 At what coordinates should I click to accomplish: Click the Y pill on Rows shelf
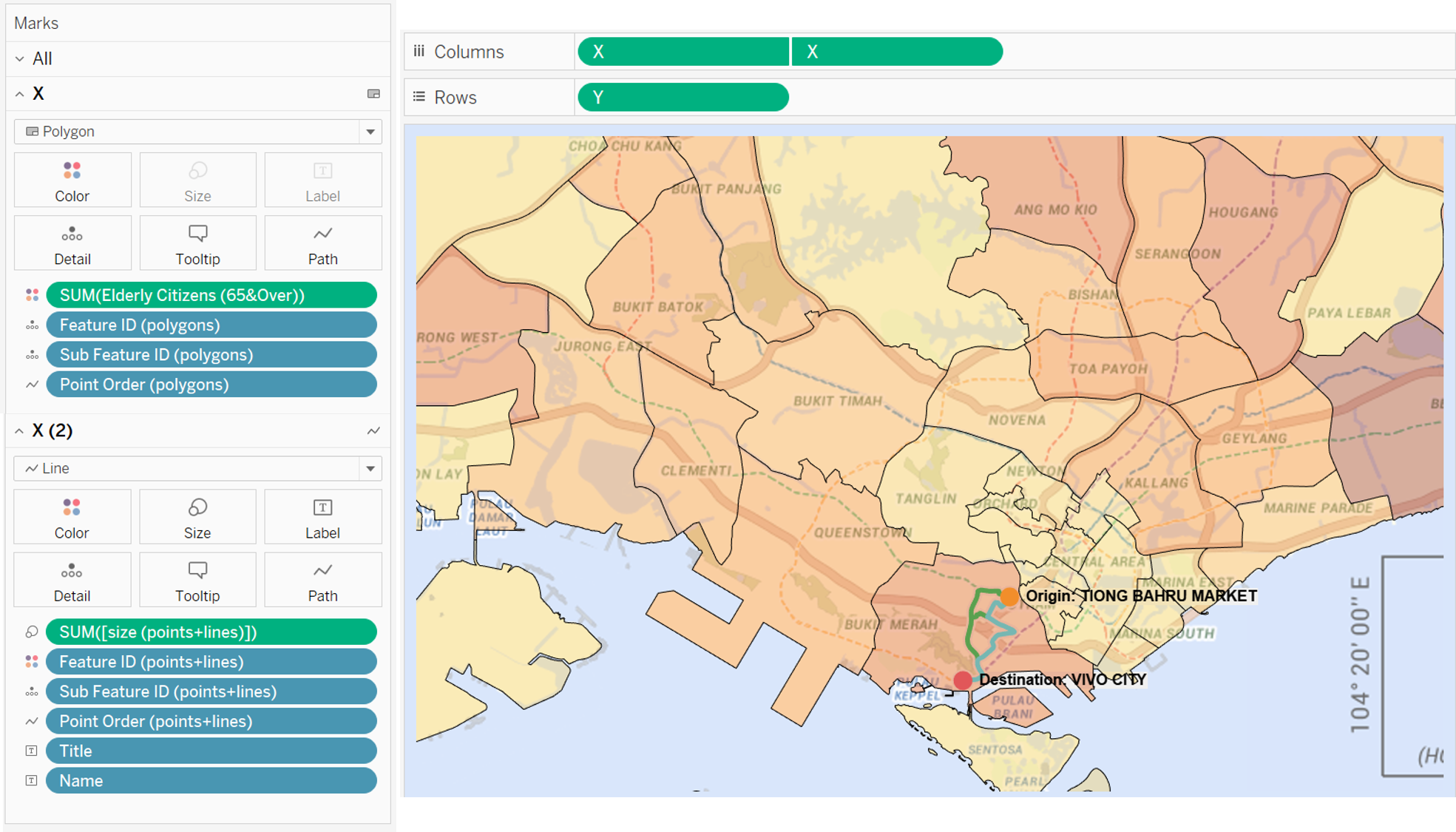(683, 98)
